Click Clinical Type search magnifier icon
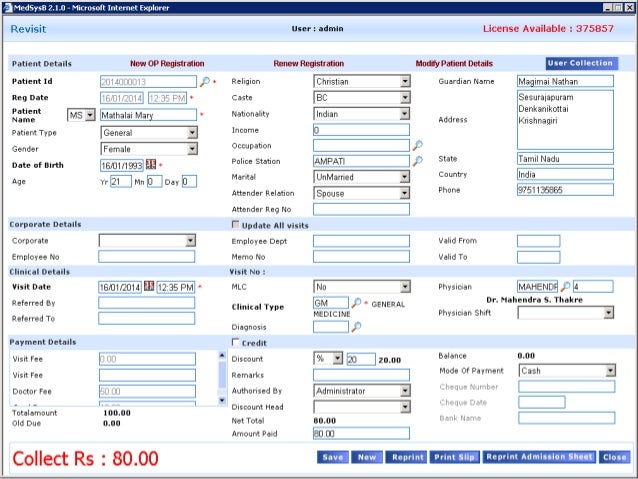638x479 pixels. 356,302
